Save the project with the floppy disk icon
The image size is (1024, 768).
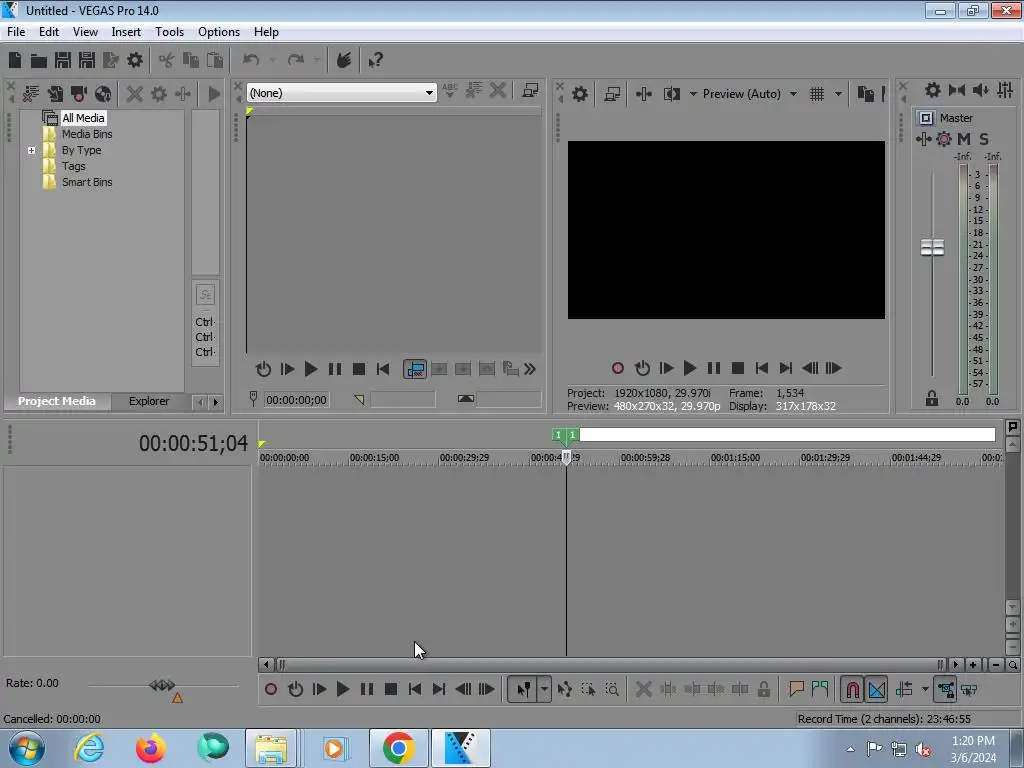(x=63, y=60)
